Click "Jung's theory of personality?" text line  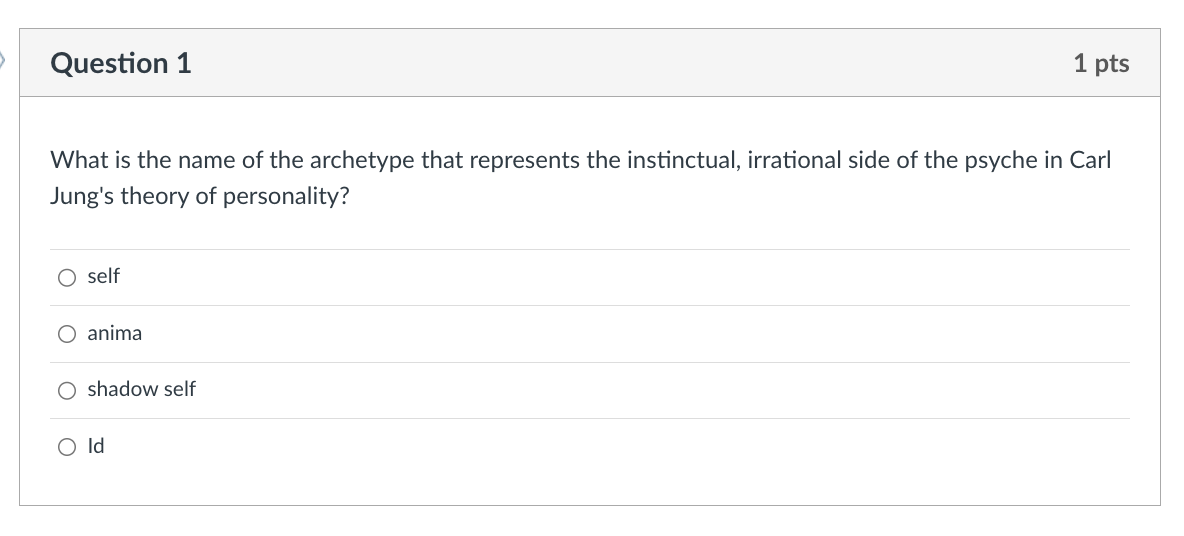(200, 197)
